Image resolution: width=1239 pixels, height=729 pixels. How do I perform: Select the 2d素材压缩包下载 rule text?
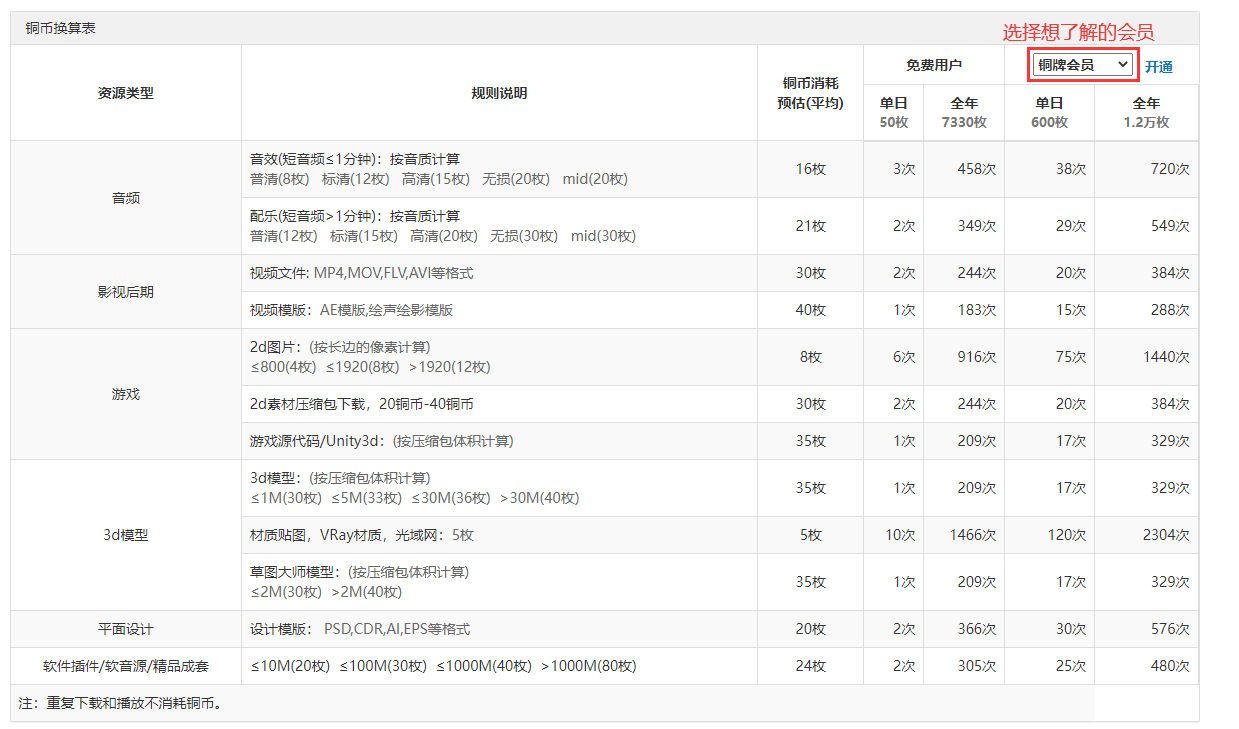(362, 404)
